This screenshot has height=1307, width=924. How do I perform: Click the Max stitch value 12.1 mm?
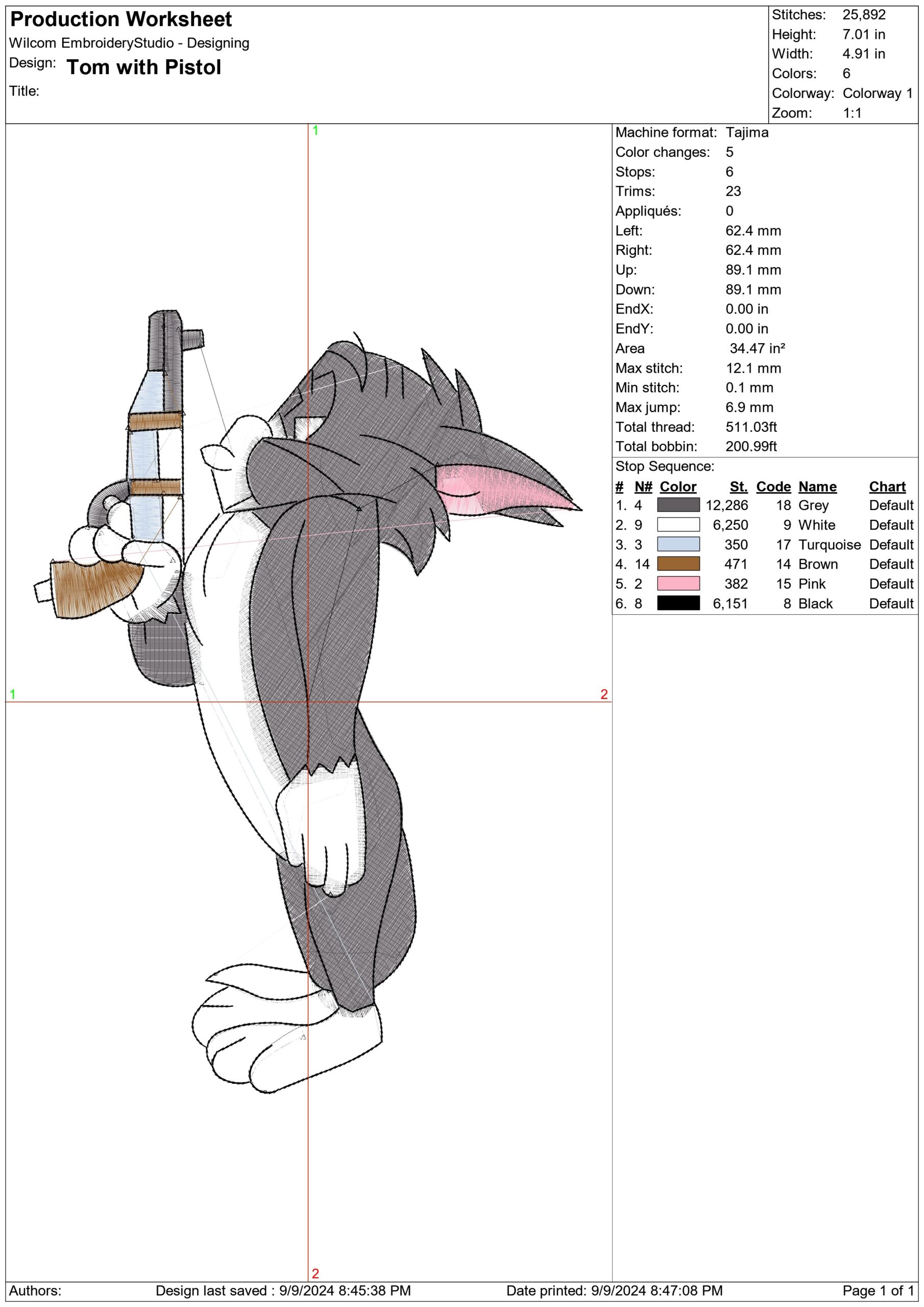tap(753, 368)
